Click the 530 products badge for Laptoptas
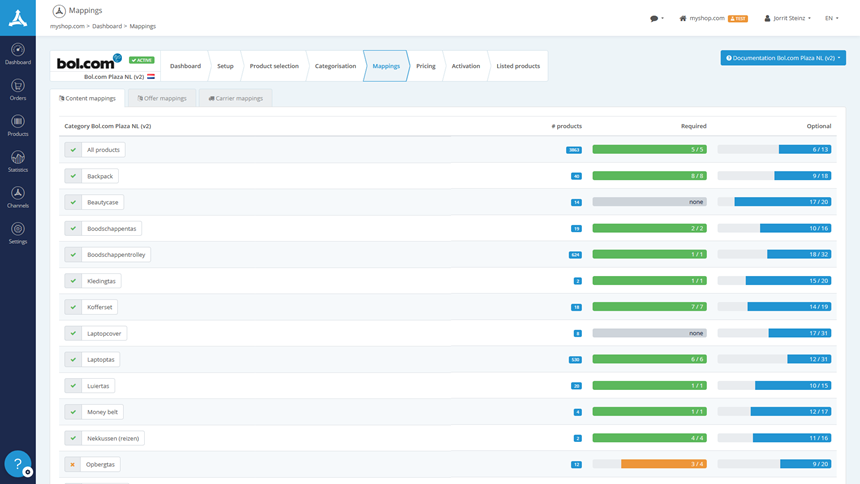The height and width of the screenshot is (484, 860). pyautogui.click(x=575, y=360)
